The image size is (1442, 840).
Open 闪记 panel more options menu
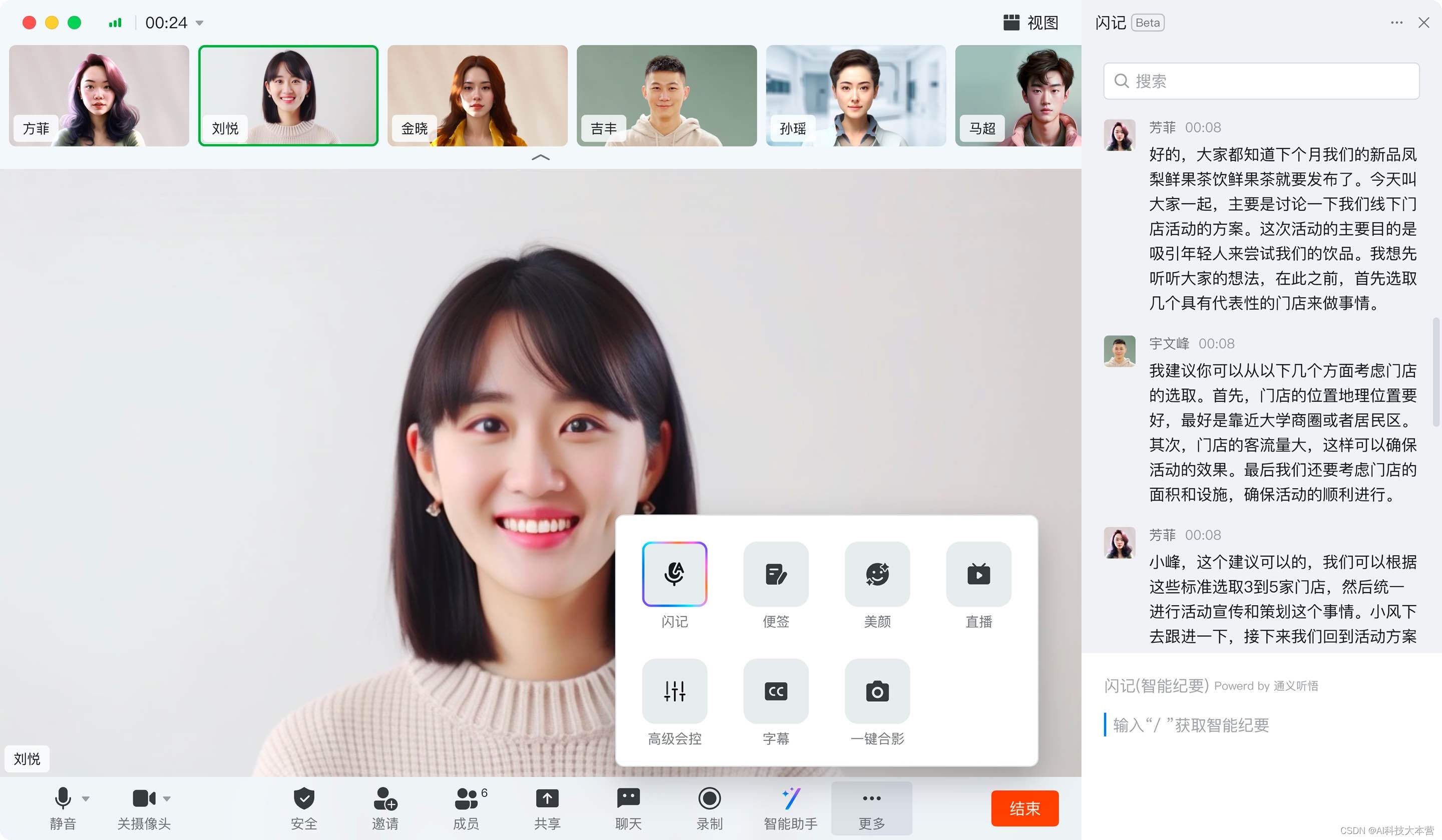[x=1396, y=23]
